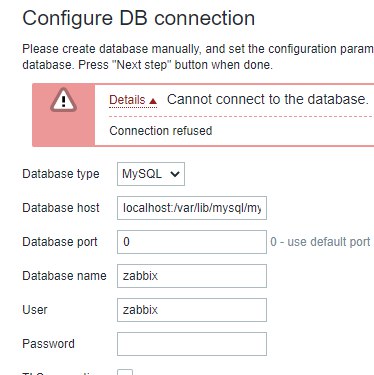
Task: Focus the Database host input field
Action: (x=192, y=208)
